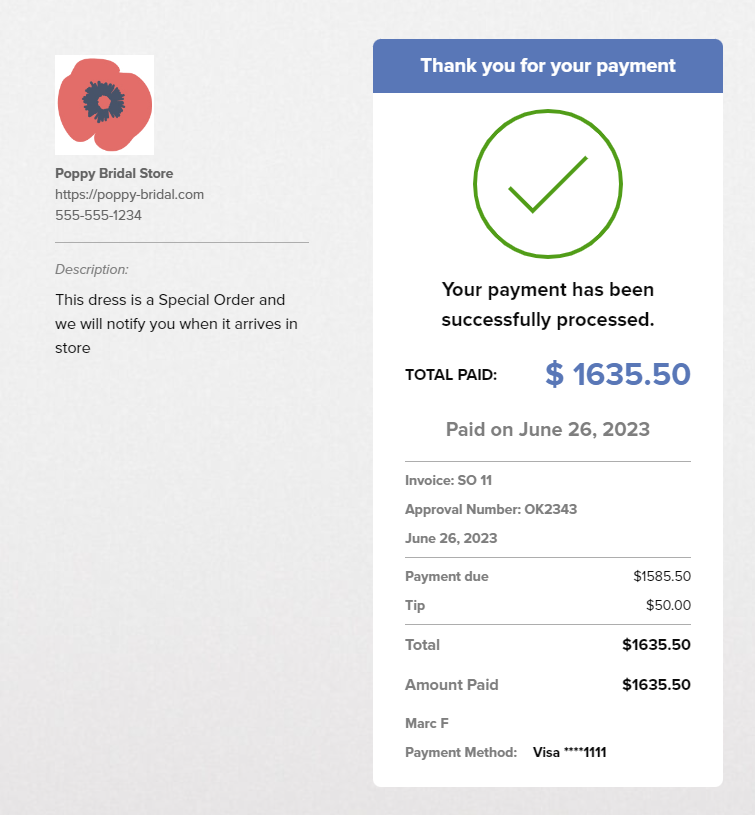Click the successfully processed confirmation message
The width and height of the screenshot is (755, 815).
(x=548, y=305)
